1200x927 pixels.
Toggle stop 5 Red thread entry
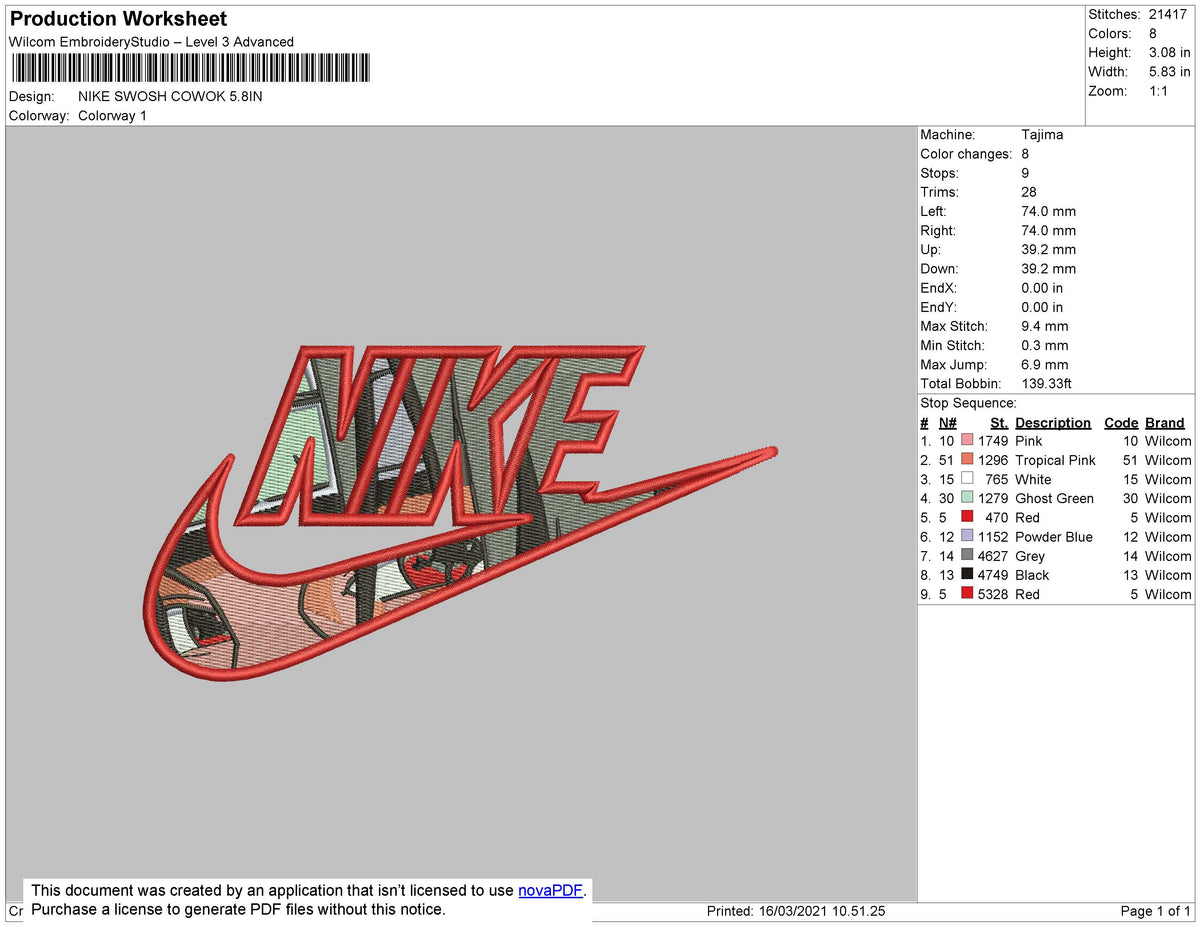pyautogui.click(x=1030, y=517)
